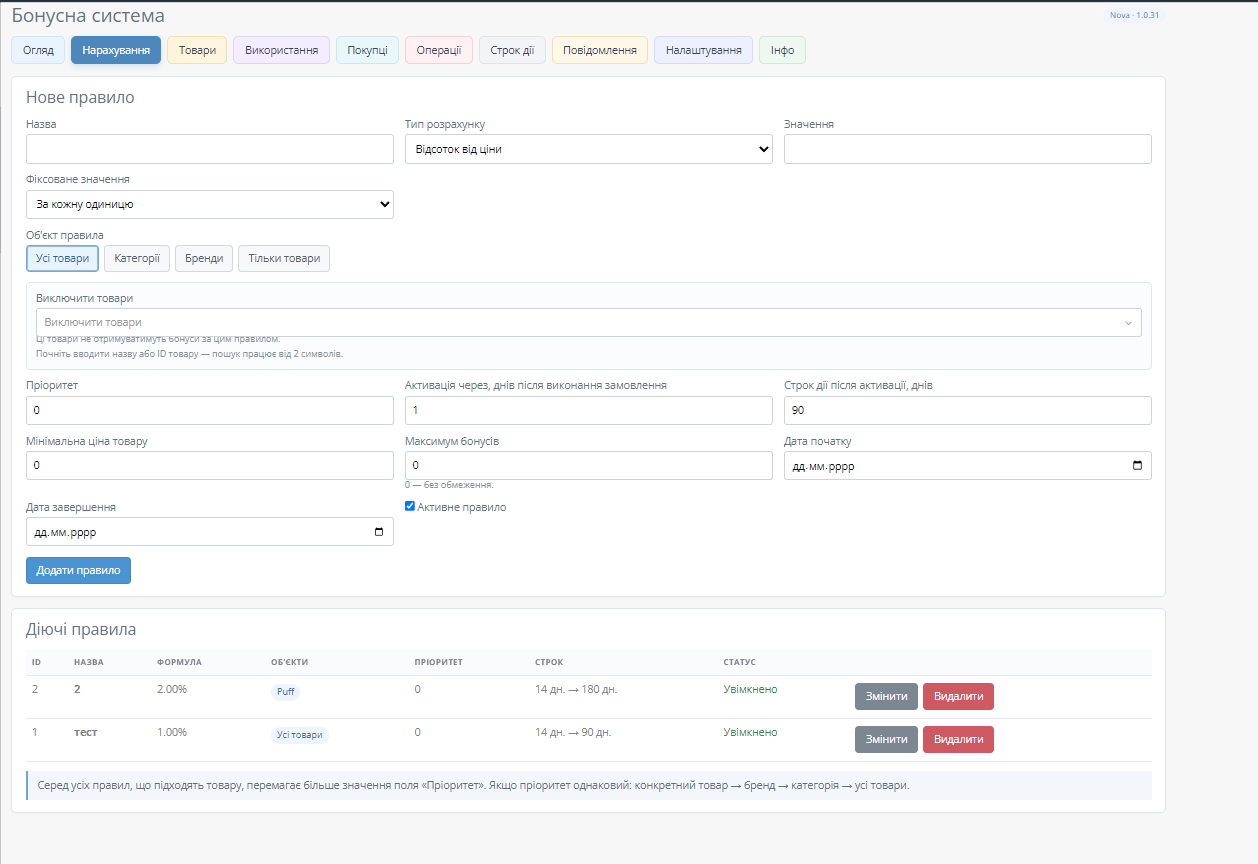The width and height of the screenshot is (1258, 864).
Task: Focus the Назва input field
Action: point(210,149)
